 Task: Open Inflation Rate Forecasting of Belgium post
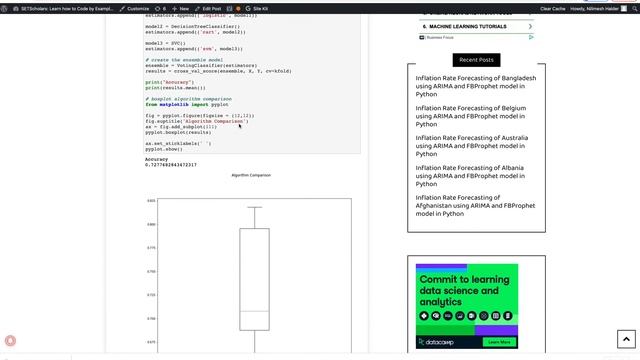[x=471, y=116]
